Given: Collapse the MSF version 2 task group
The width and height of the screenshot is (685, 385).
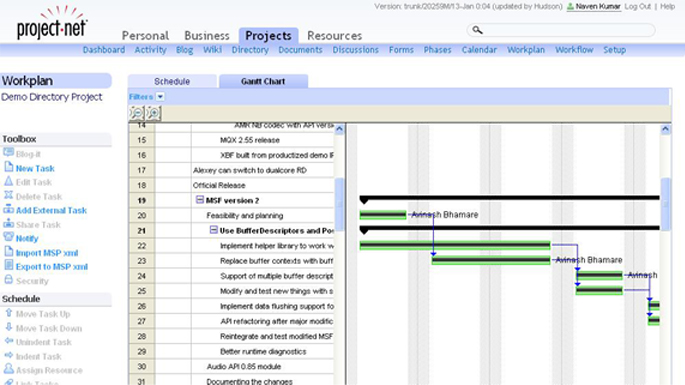Looking at the screenshot, I should [x=200, y=200].
